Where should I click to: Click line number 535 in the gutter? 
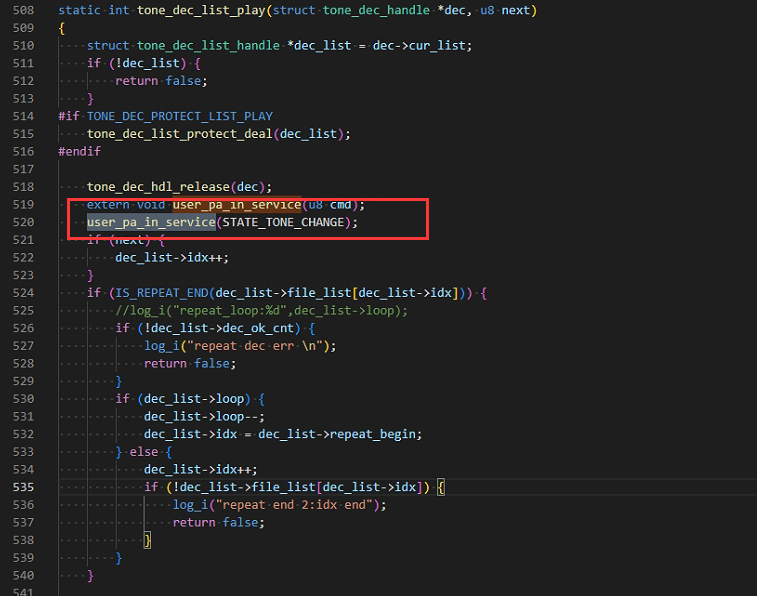pyautogui.click(x=23, y=487)
